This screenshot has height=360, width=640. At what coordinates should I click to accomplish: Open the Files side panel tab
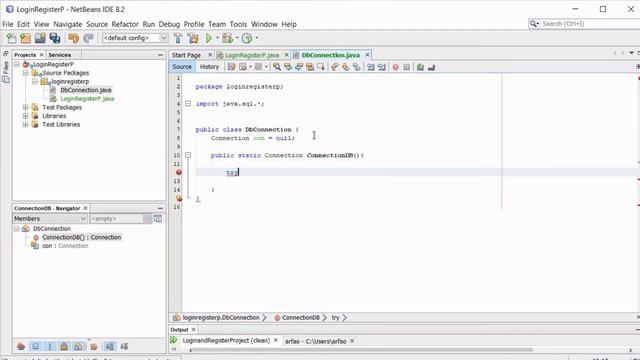[6, 73]
